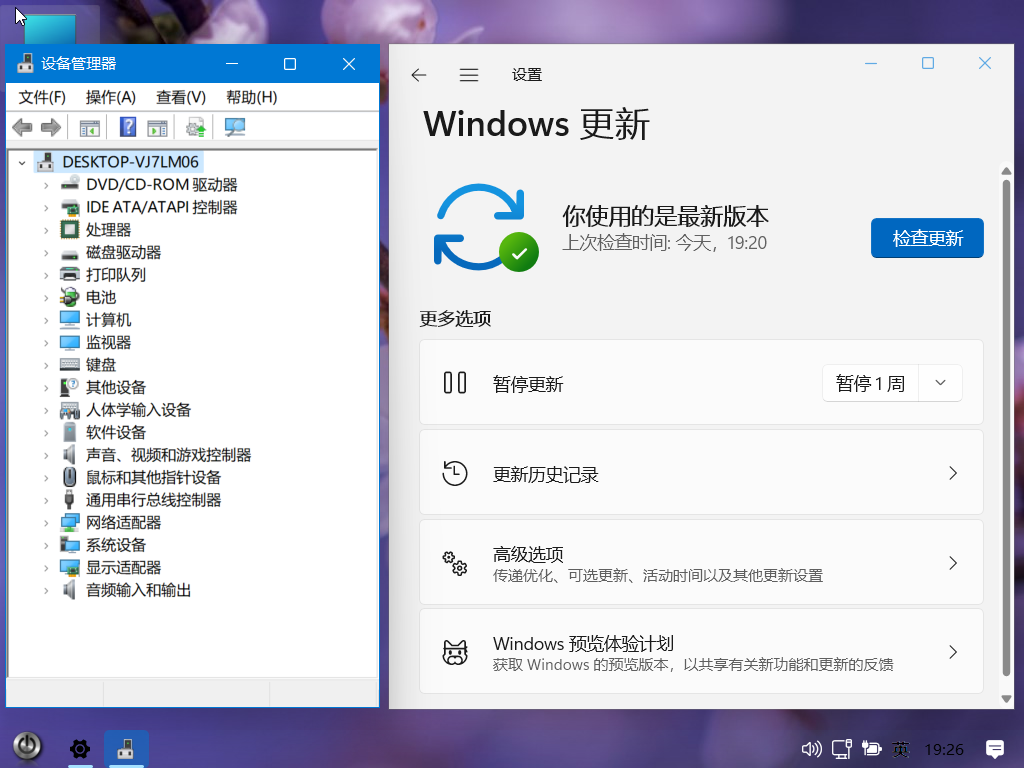This screenshot has height=768, width=1024.
Task: Click the Settings page vertical scrollbar thumb
Action: pos(1006,428)
